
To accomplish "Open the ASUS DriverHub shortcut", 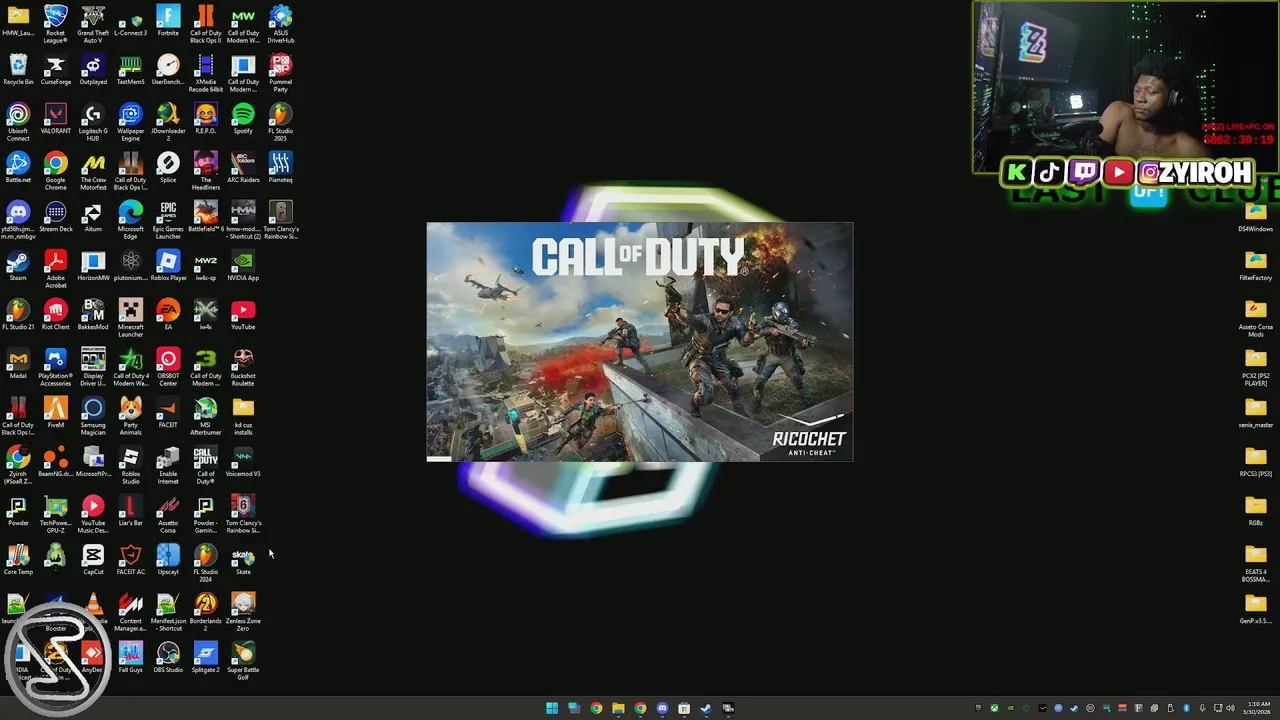I will coord(281,23).
